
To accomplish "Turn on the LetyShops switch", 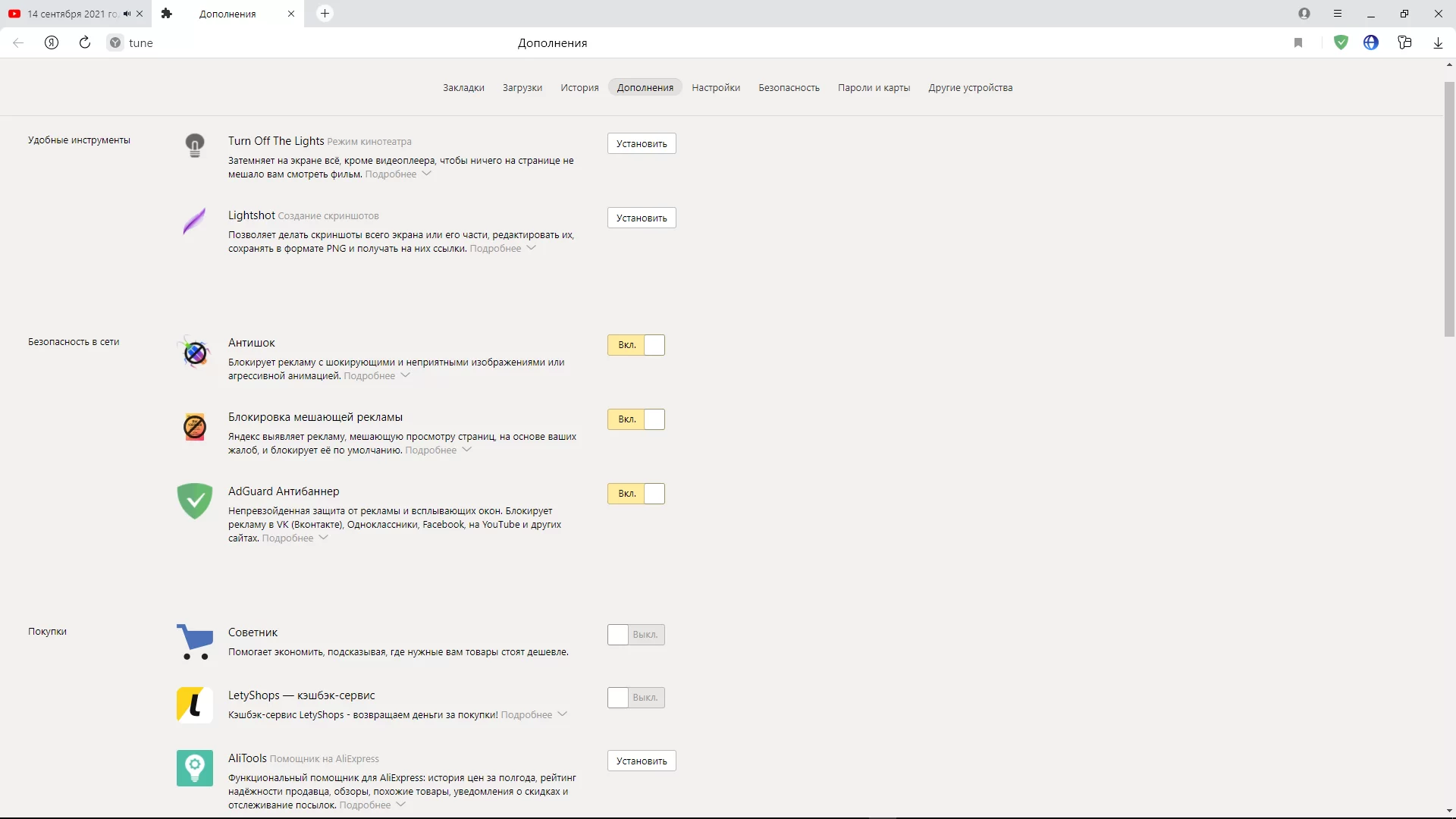I will (x=636, y=698).
